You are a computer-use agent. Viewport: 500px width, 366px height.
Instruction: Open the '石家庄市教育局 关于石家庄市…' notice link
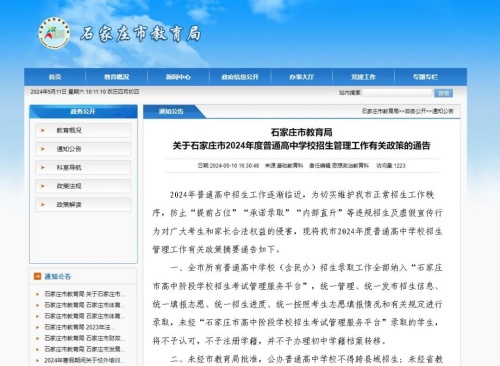(x=85, y=294)
